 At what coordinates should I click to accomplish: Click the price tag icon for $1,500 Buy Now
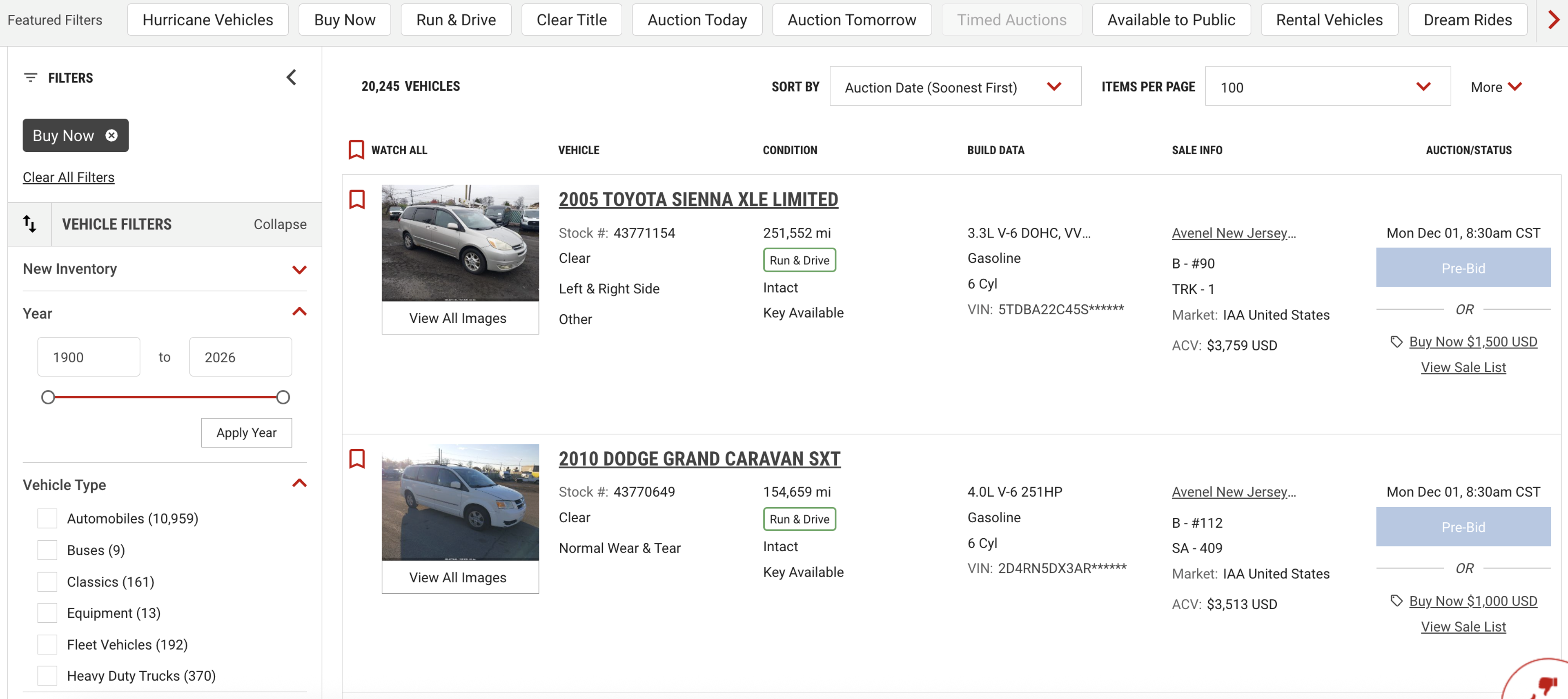point(1397,342)
